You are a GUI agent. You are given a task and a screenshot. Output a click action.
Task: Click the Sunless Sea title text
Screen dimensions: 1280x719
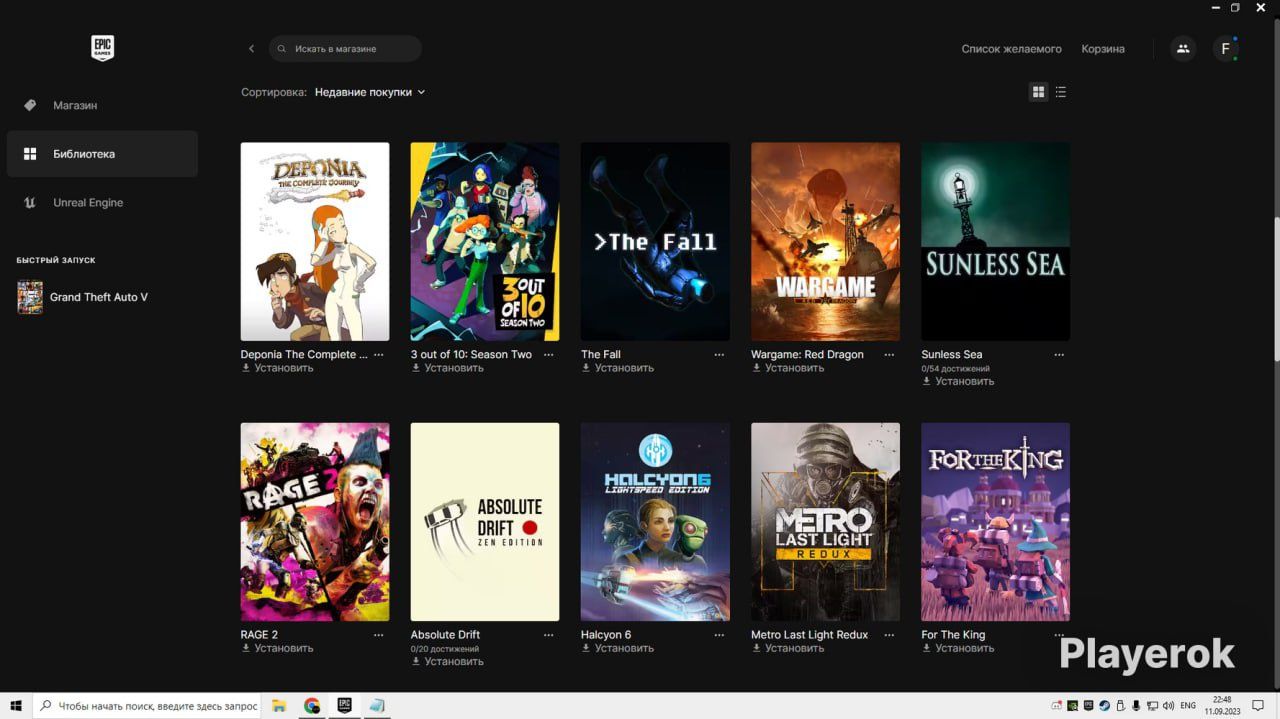[x=951, y=355]
